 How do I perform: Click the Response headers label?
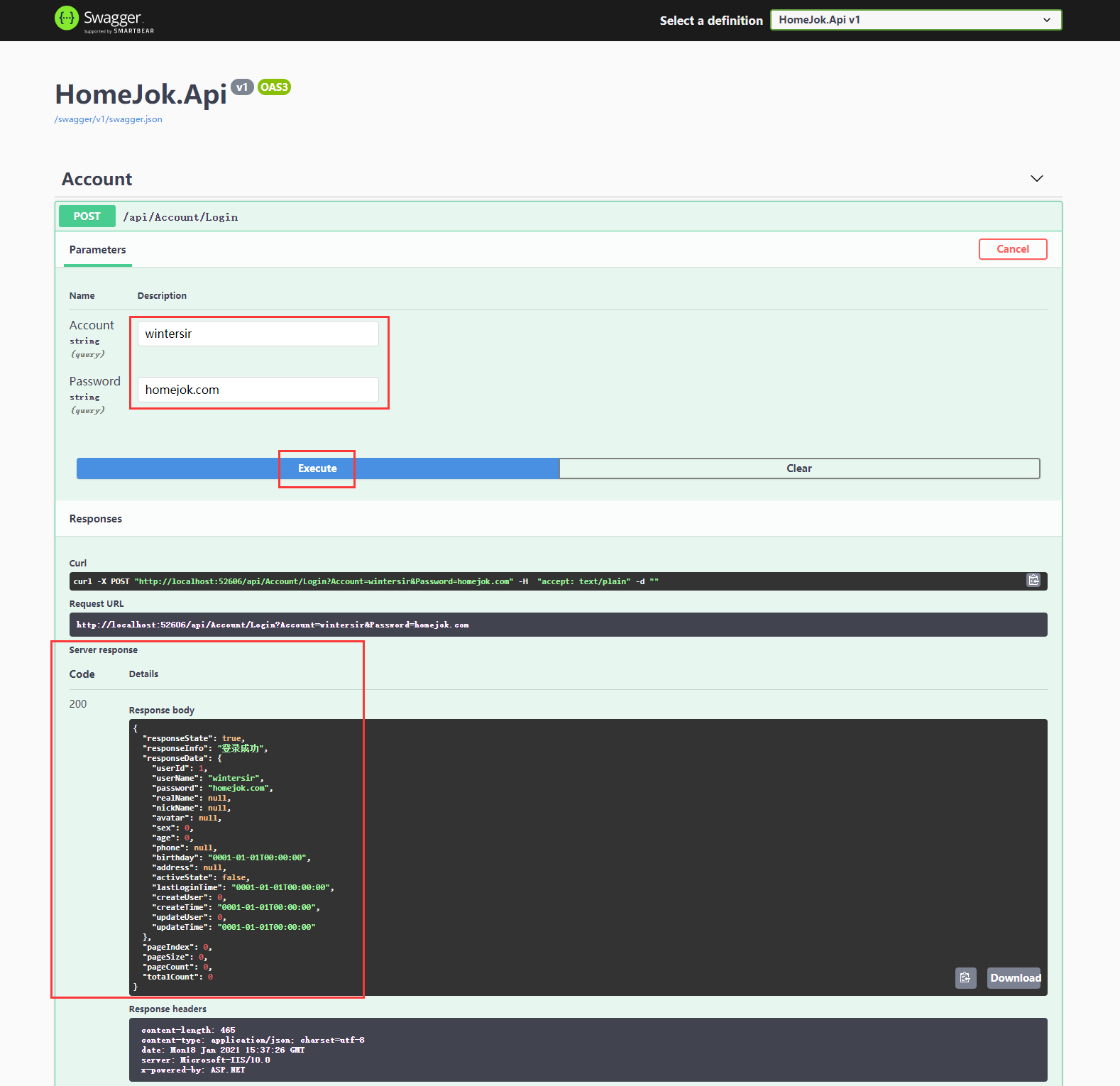(x=168, y=1009)
